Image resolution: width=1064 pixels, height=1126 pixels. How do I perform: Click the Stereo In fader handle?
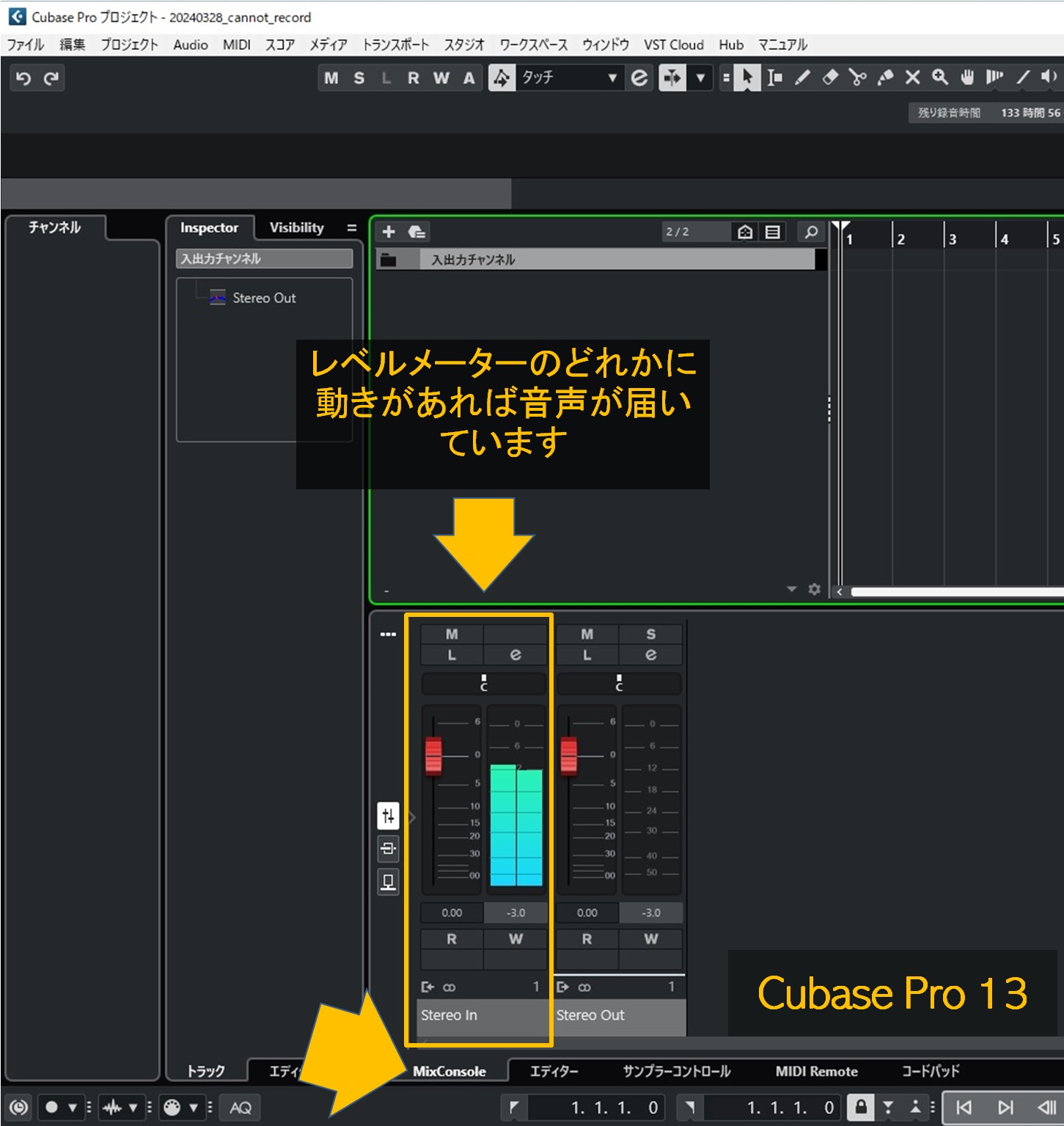pyautogui.click(x=433, y=756)
